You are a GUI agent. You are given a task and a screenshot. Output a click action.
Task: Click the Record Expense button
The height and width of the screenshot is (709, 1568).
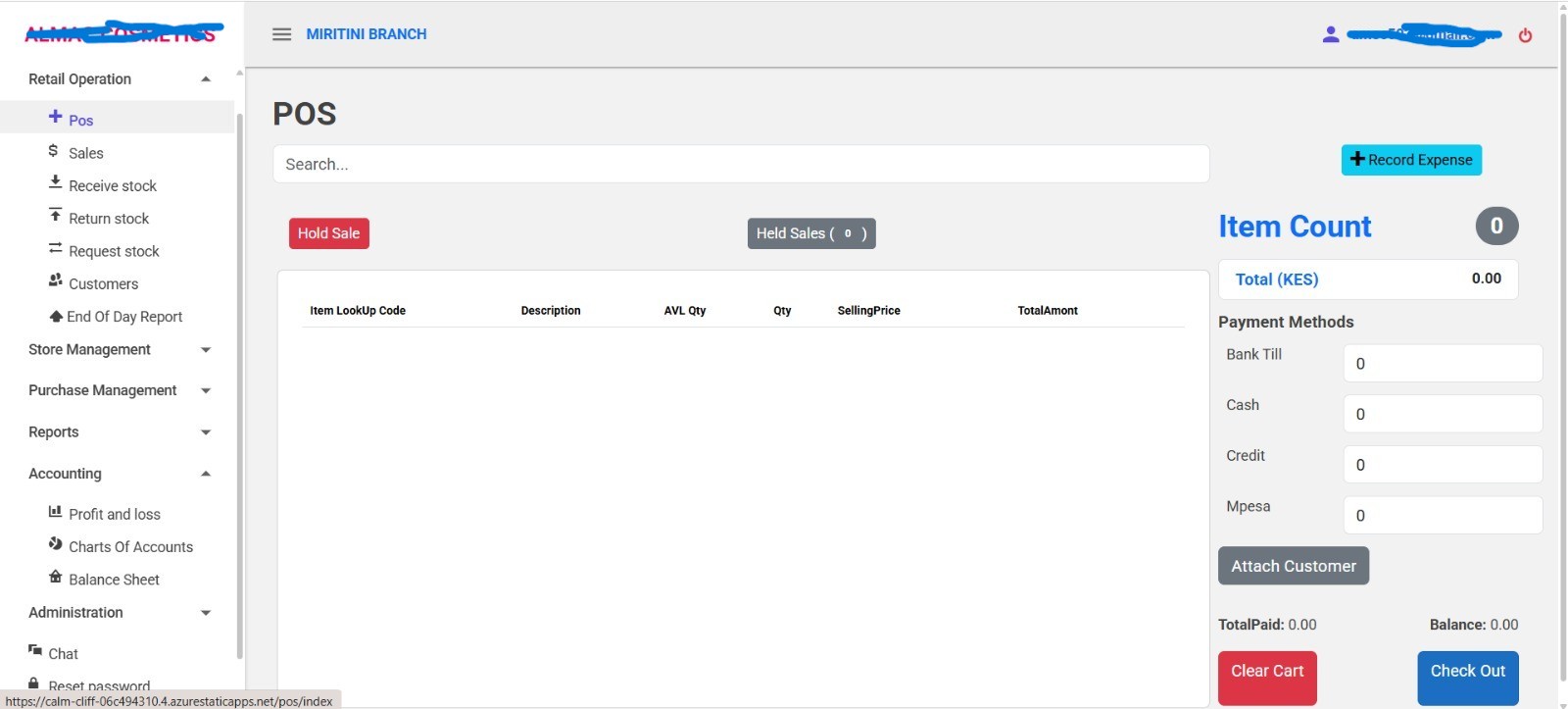[1411, 160]
